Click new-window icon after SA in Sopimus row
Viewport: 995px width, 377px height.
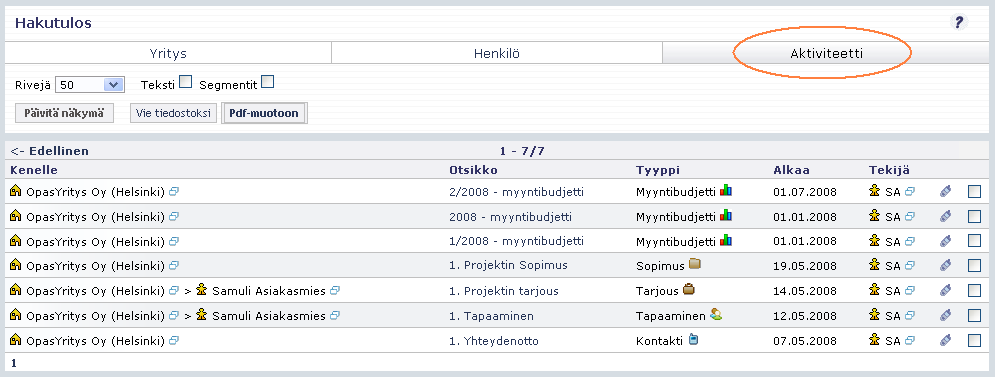click(909, 266)
